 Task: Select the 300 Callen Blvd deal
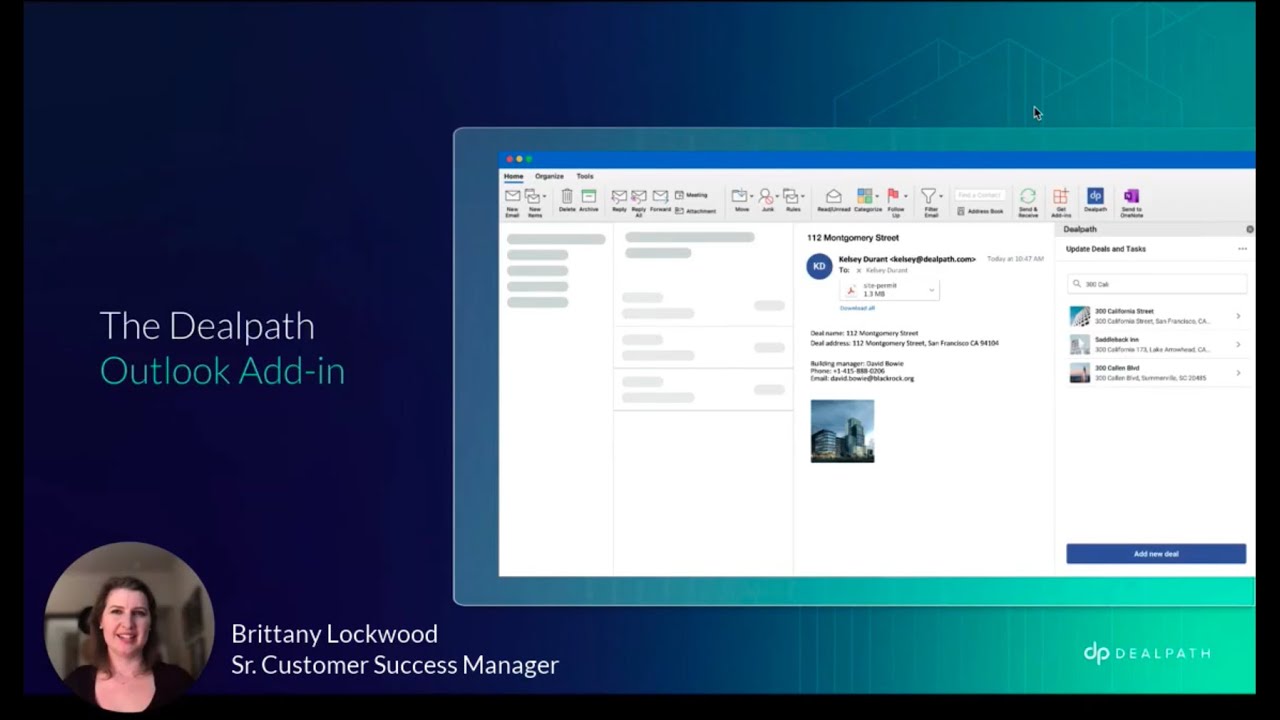tap(1156, 373)
